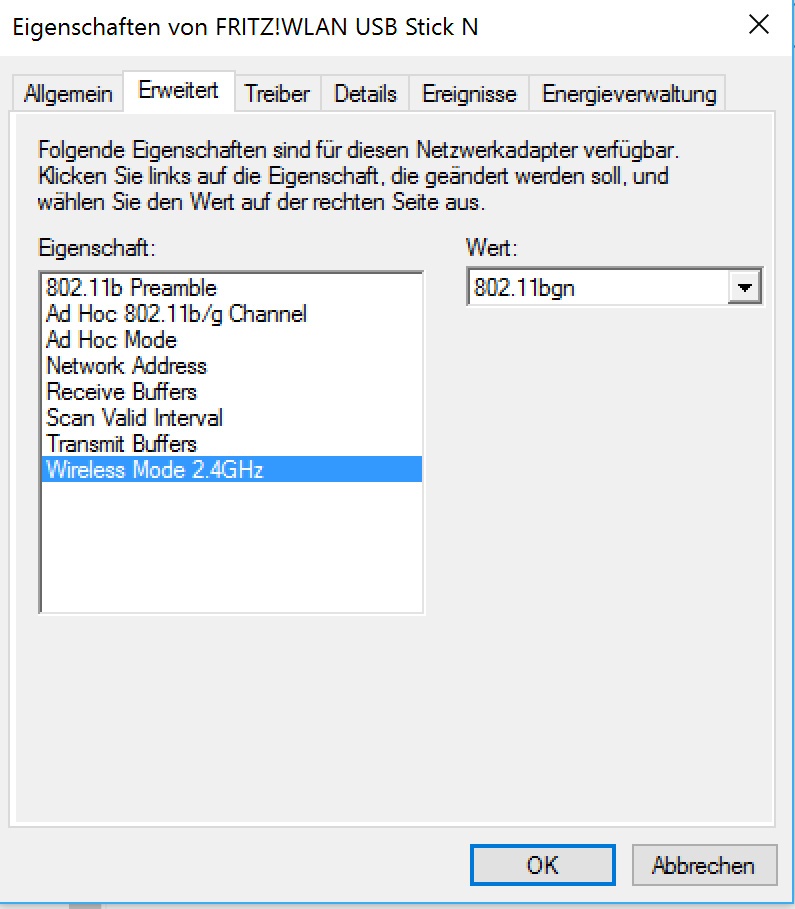Screen dimensions: 795x909
Task: Pick the Network Address property
Action: (231, 366)
